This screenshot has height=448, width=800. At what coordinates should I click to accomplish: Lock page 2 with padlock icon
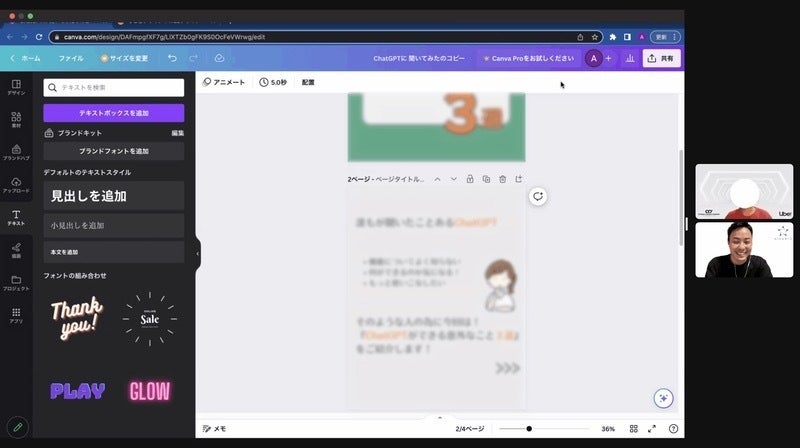470,179
